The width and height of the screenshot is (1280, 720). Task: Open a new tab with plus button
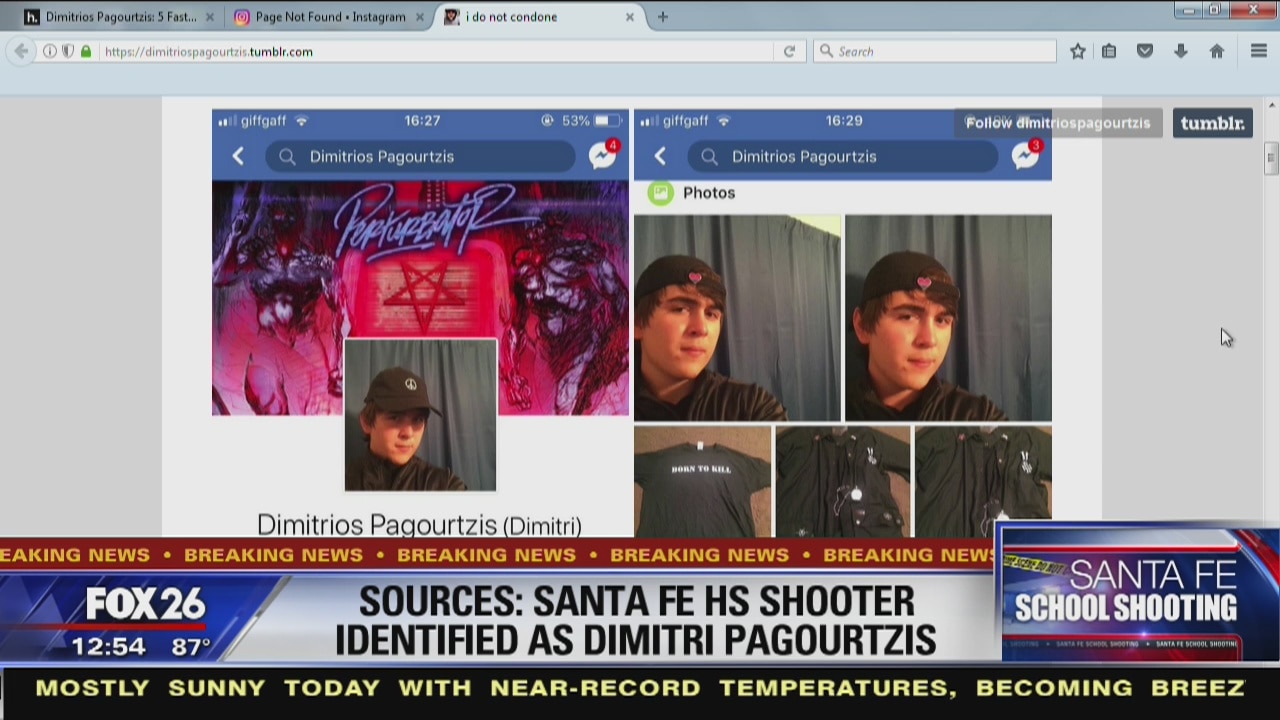[662, 17]
